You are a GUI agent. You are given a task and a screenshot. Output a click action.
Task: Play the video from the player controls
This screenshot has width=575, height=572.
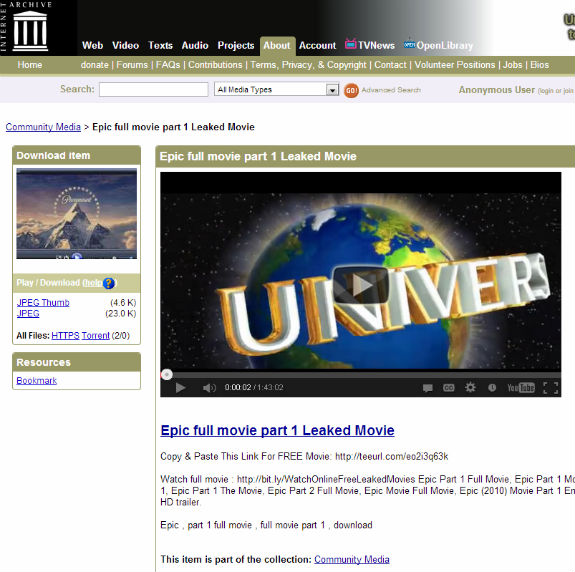pyautogui.click(x=180, y=388)
